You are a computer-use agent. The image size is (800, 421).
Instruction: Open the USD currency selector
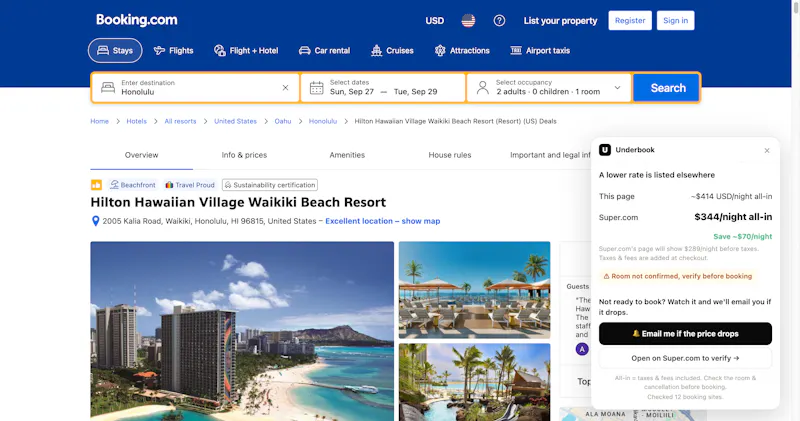[x=435, y=21]
